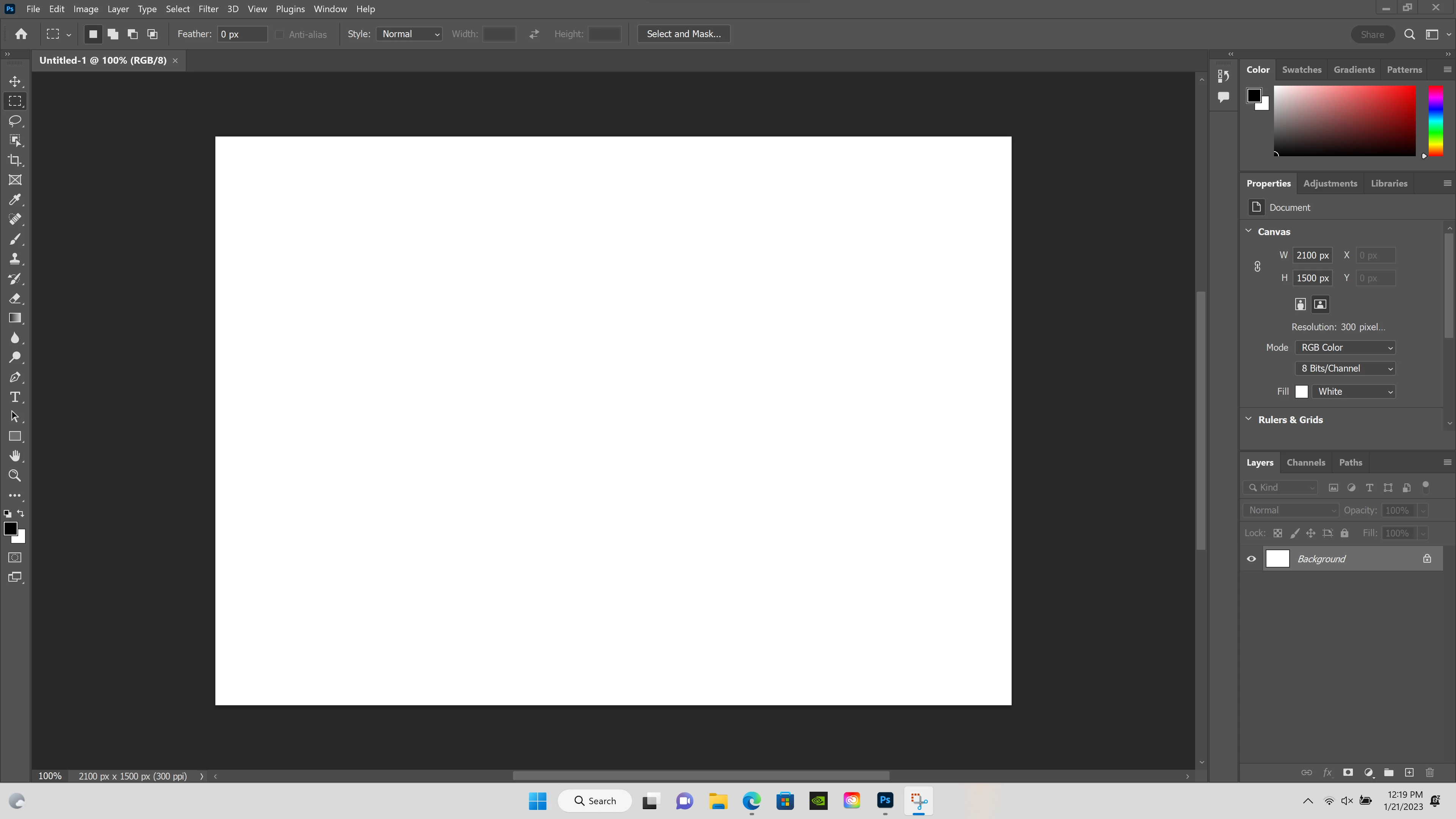Choose the Clone Stamp tool
Viewport: 1456px width, 819px height.
(15, 259)
